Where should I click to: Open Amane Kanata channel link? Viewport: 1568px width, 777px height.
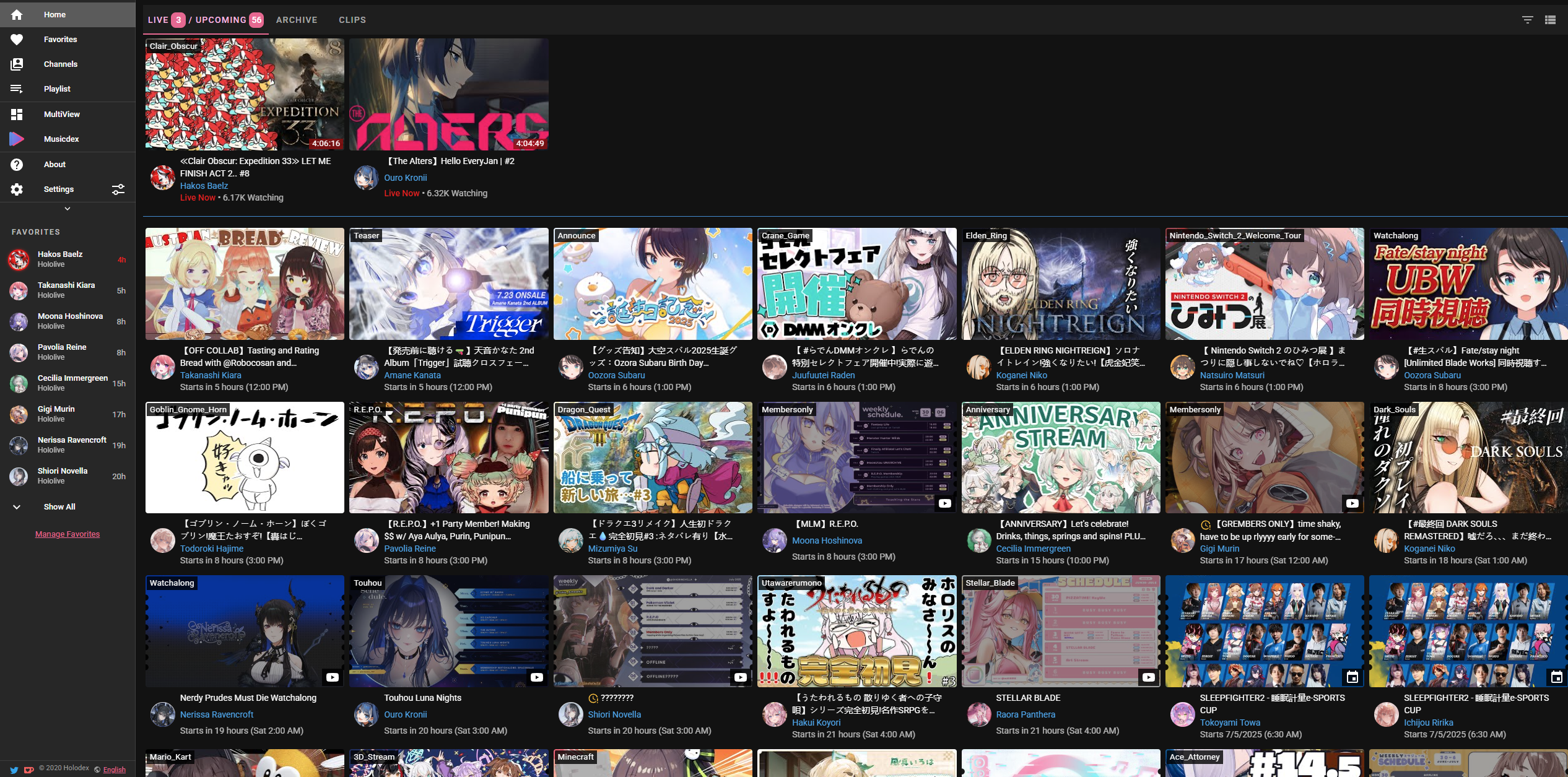tap(412, 375)
